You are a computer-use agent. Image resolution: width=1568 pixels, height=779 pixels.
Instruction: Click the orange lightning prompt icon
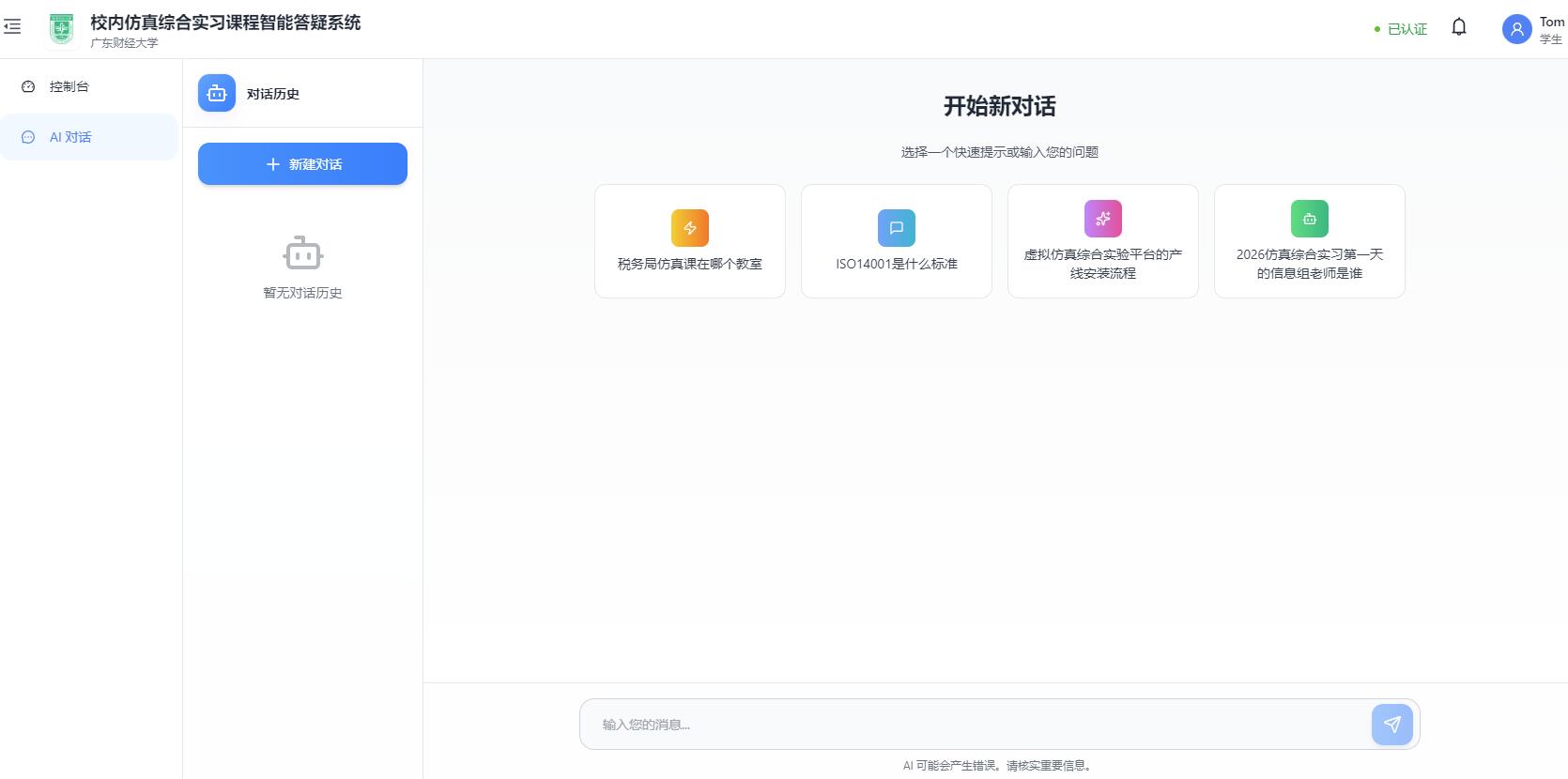689,228
